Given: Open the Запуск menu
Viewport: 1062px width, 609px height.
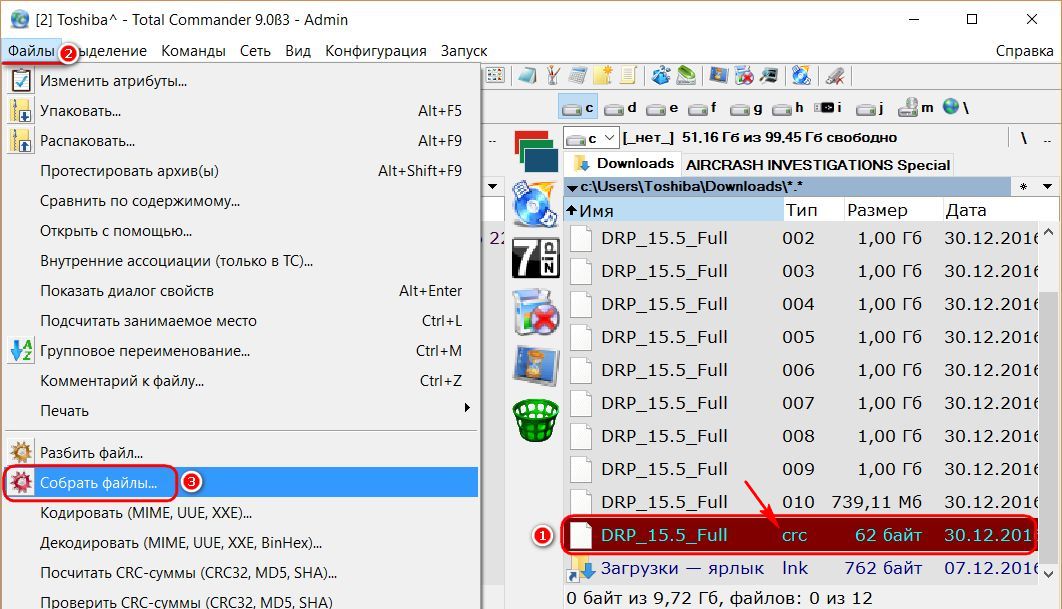Looking at the screenshot, I should 464,51.
